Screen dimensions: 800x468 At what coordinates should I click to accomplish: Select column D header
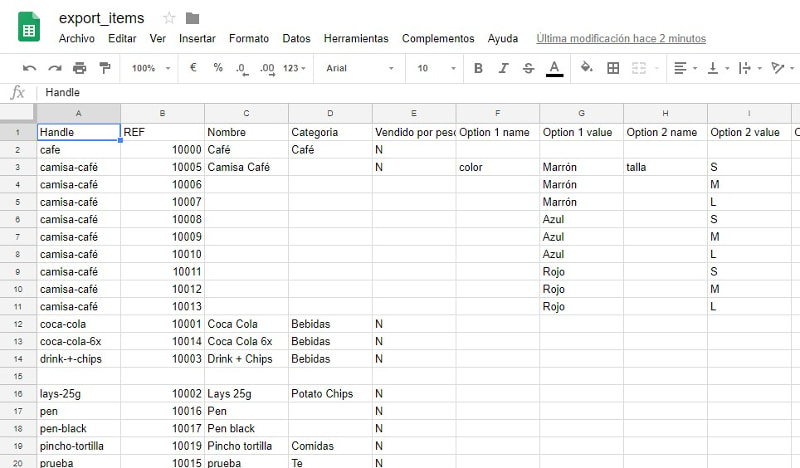click(x=330, y=113)
